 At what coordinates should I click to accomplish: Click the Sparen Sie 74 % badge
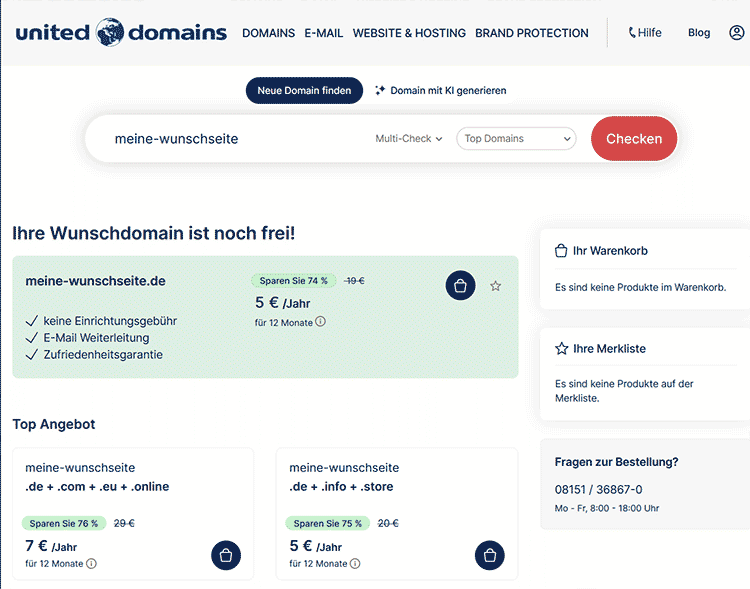[293, 281]
